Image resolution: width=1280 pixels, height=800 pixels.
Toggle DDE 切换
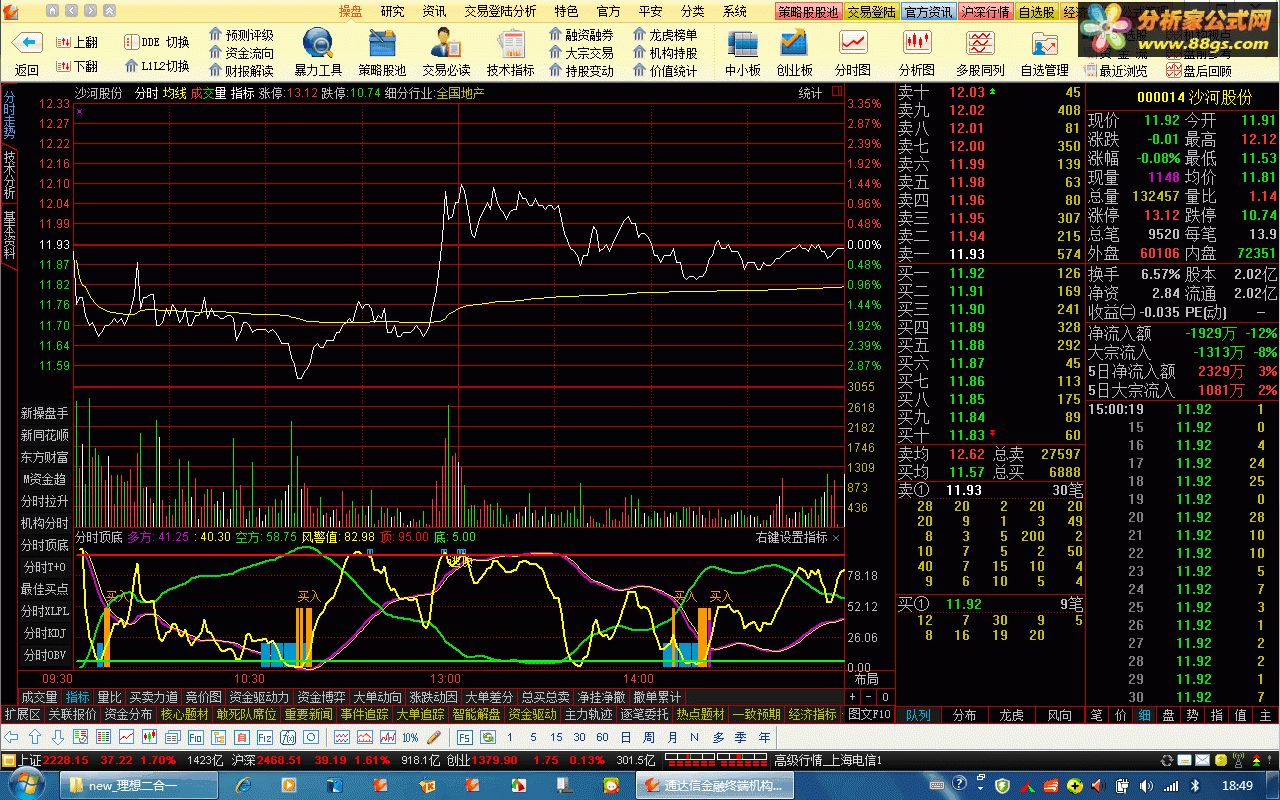click(157, 43)
